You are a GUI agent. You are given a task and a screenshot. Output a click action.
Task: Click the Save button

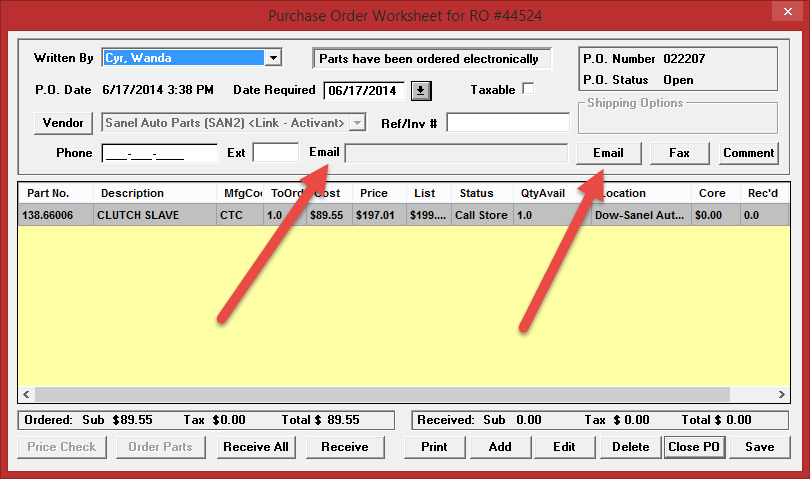coord(760,447)
